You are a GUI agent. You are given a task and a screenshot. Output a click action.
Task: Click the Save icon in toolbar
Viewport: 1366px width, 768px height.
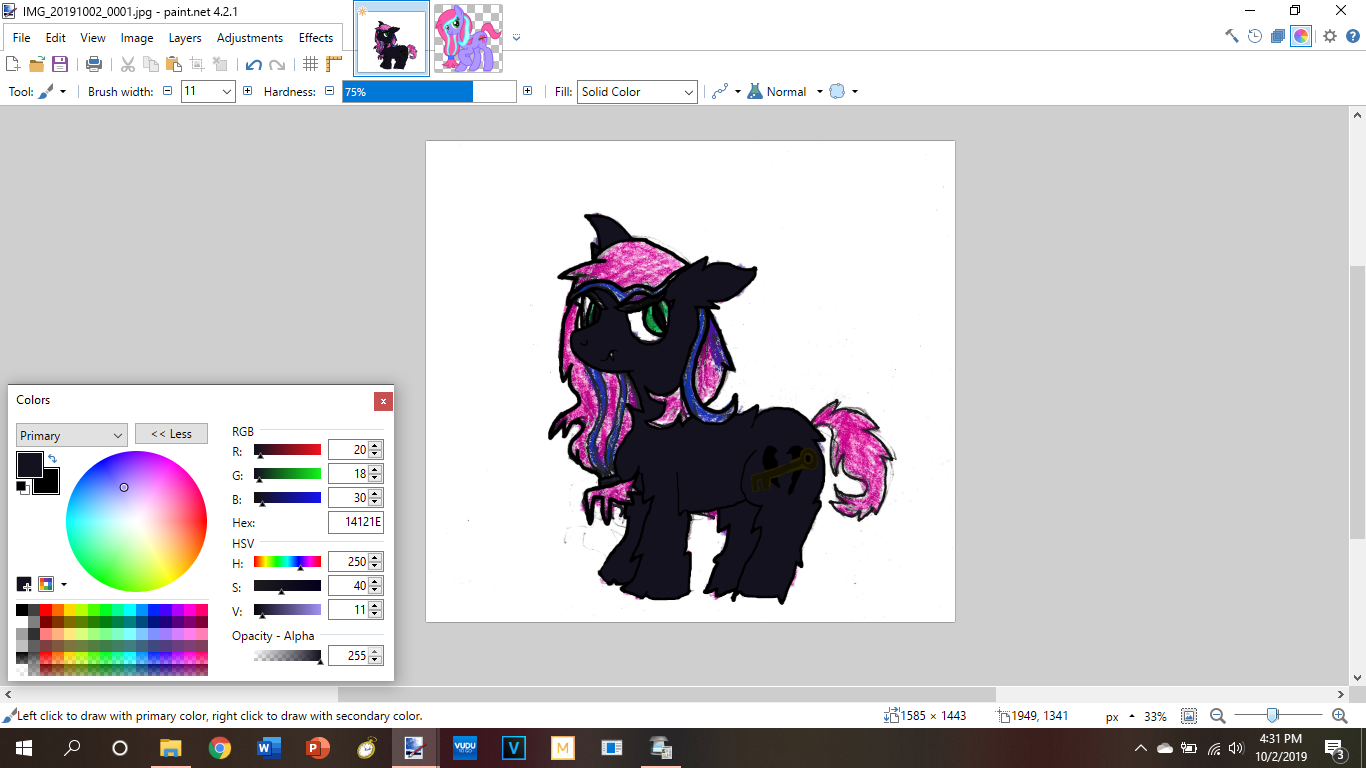coord(60,64)
